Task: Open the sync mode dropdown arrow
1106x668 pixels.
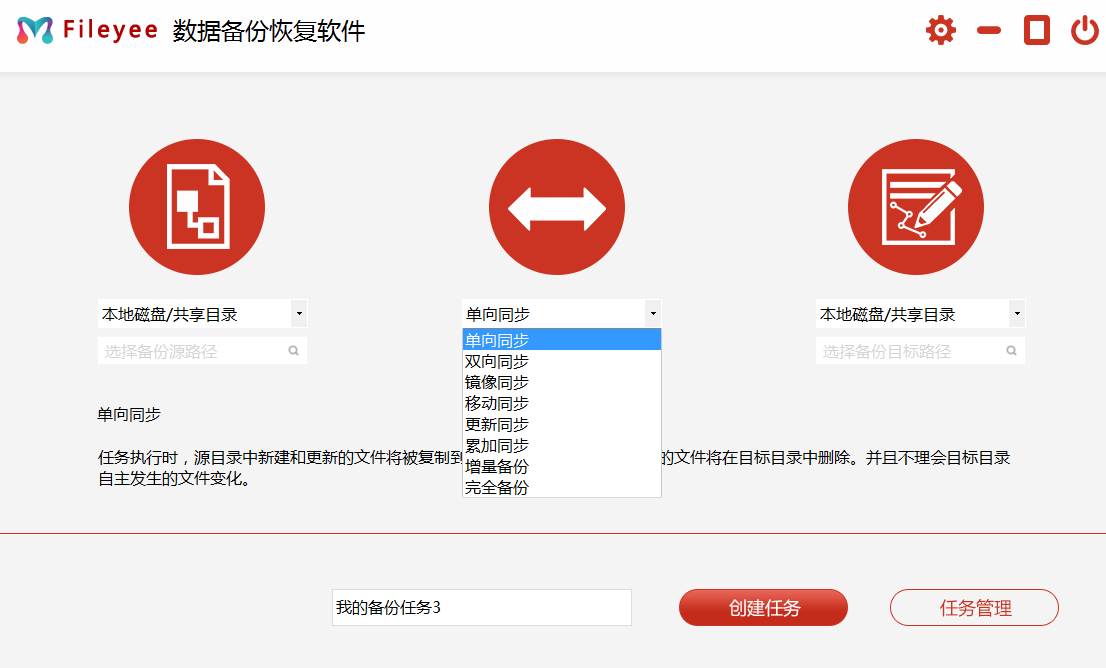Action: click(x=653, y=313)
